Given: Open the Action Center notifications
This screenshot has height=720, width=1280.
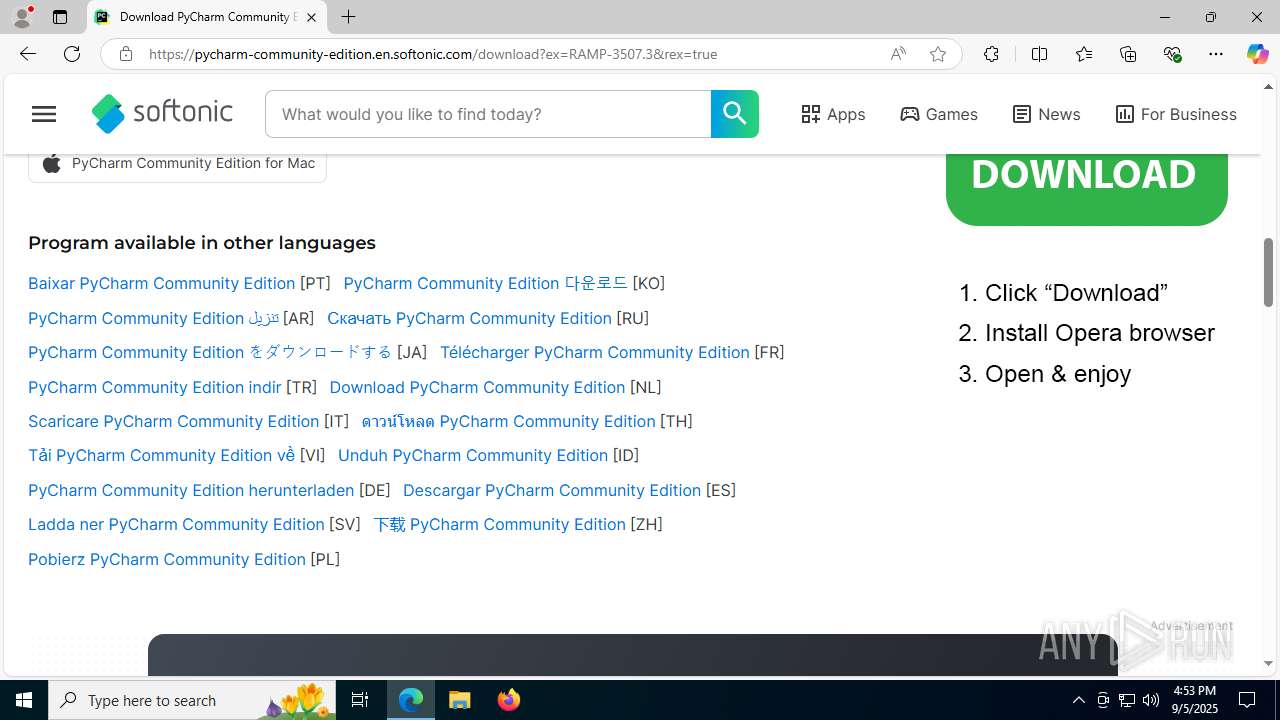Looking at the screenshot, I should tap(1247, 700).
